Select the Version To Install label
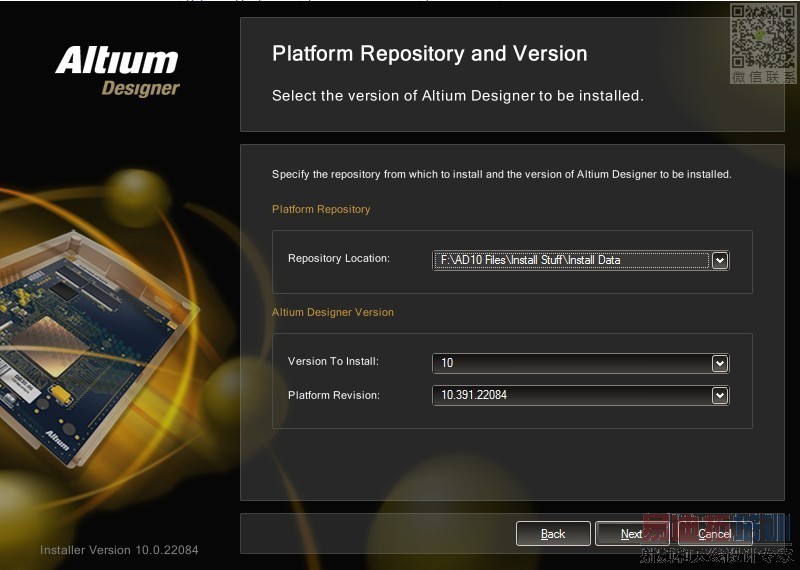The height and width of the screenshot is (570, 800). (334, 361)
